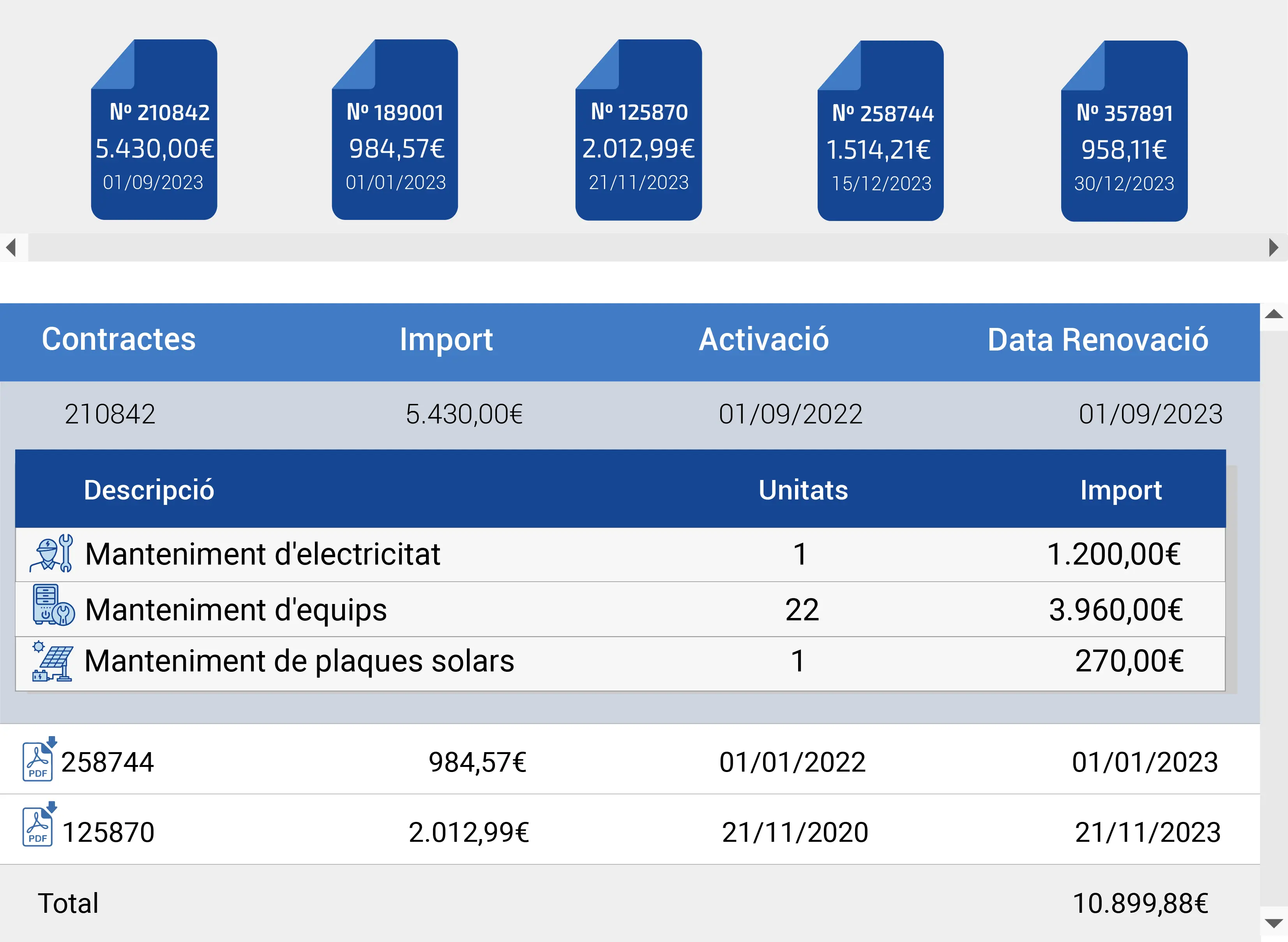Screen dimensions: 1288x942
Task: Download PDF for contract 125870
Action: (x=39, y=824)
